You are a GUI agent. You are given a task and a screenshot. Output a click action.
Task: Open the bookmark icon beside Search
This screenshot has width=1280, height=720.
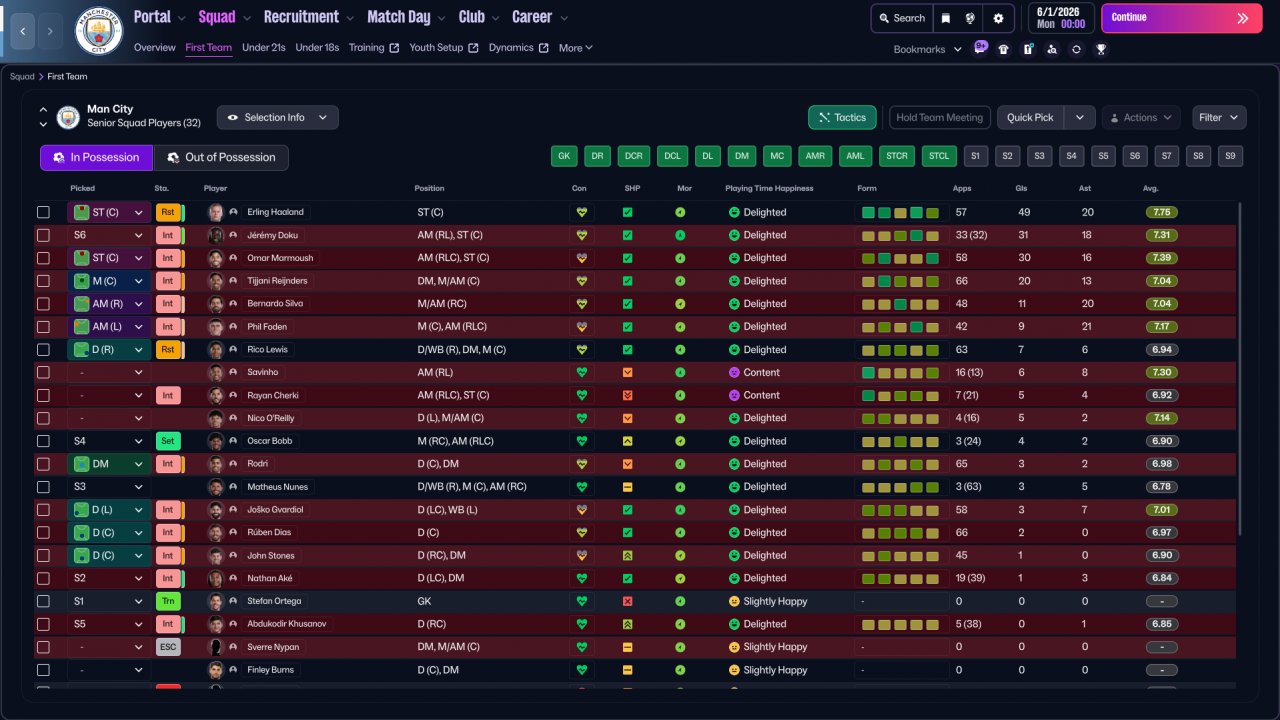pyautogui.click(x=946, y=18)
